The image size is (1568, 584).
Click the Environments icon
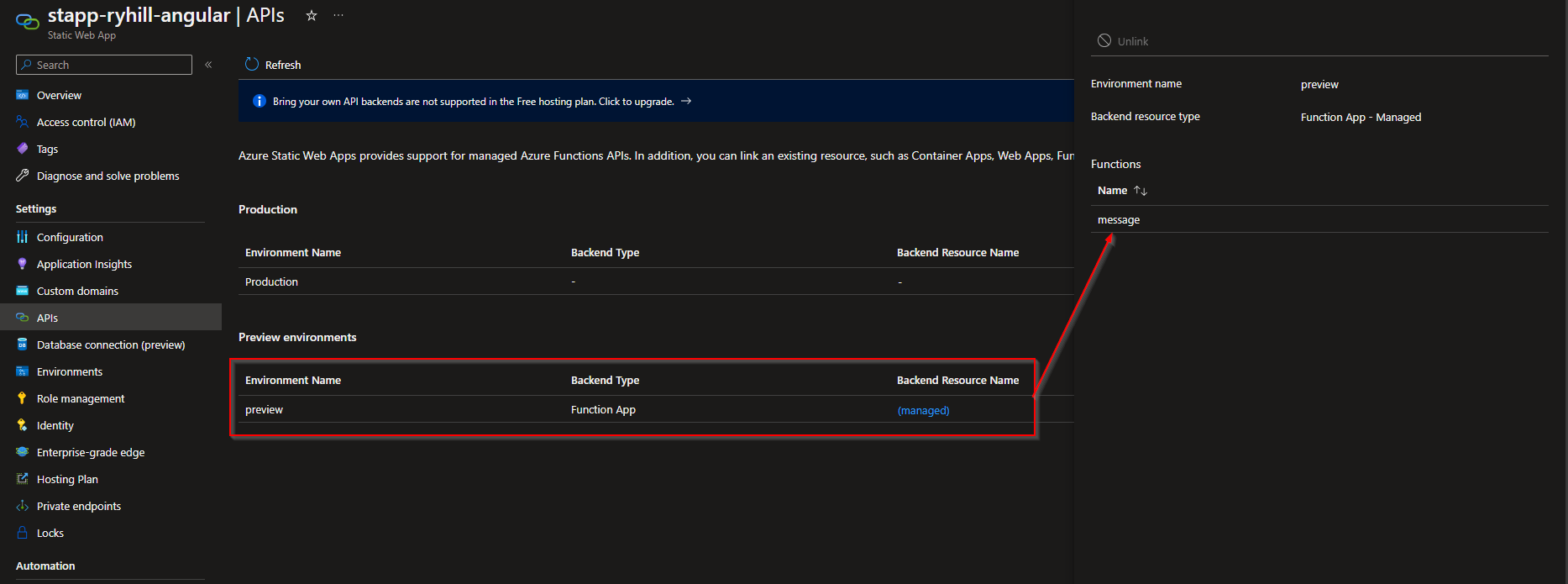[23, 371]
